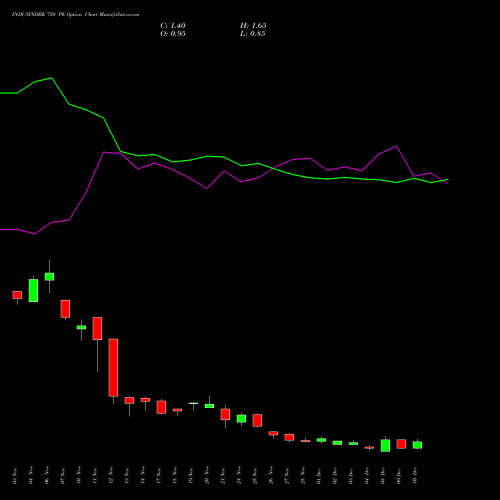Click the "20 Nov" date axis label
This screenshot has height=500, width=500.
coord(207,475)
